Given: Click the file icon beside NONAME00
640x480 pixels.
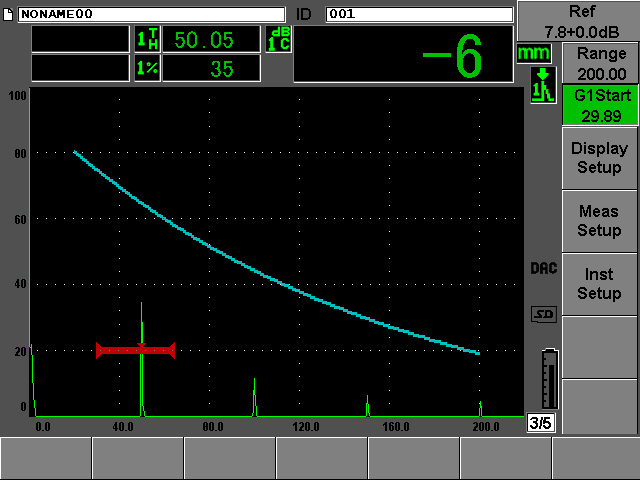Looking at the screenshot, I should click(x=9, y=14).
